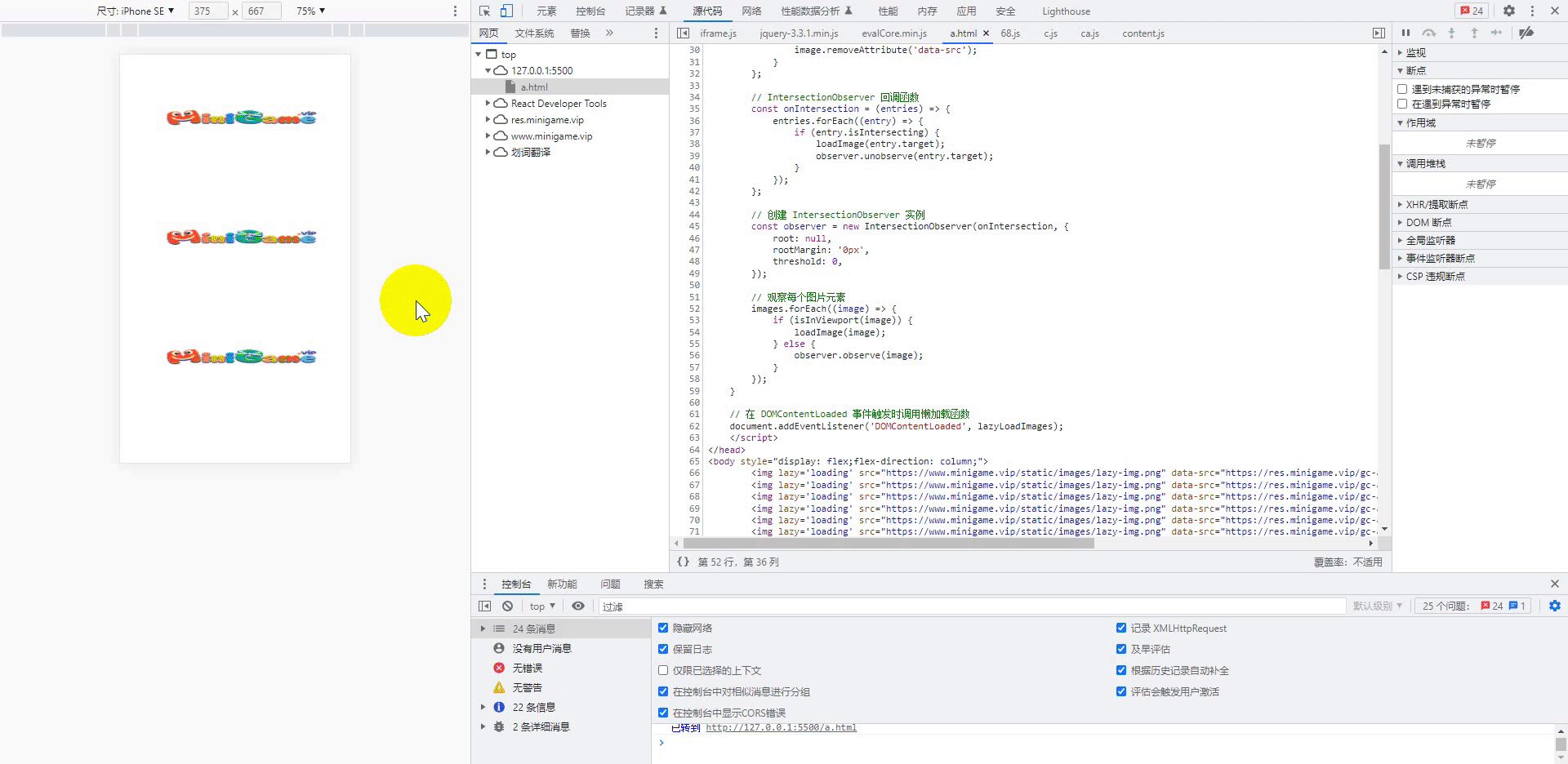Expand res.minigame.vip tree node
1568x764 pixels.
488,120
